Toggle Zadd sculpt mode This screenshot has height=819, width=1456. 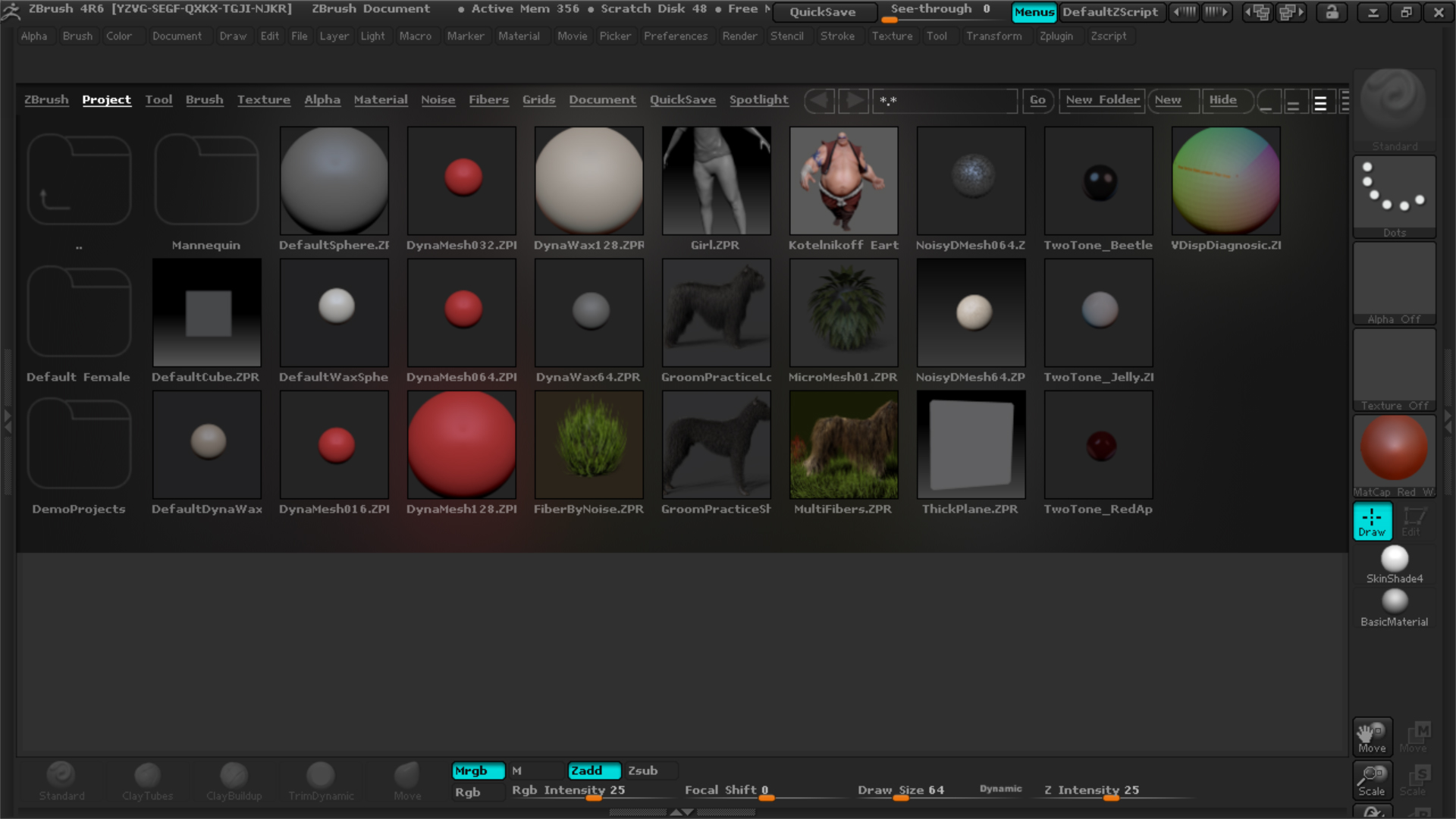point(593,770)
